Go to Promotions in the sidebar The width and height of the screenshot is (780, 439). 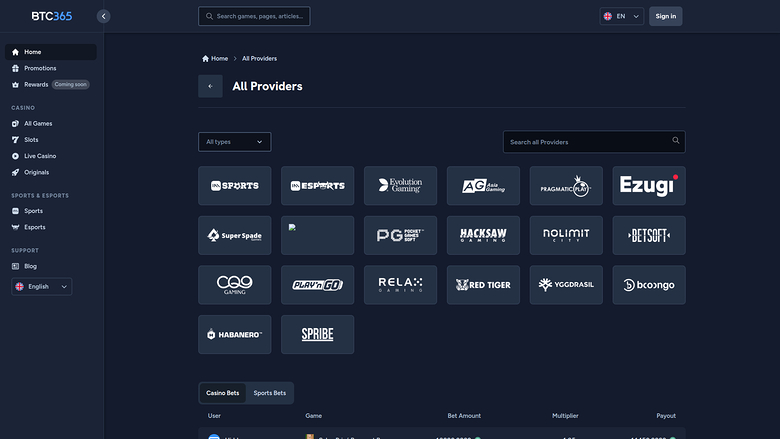tap(40, 68)
